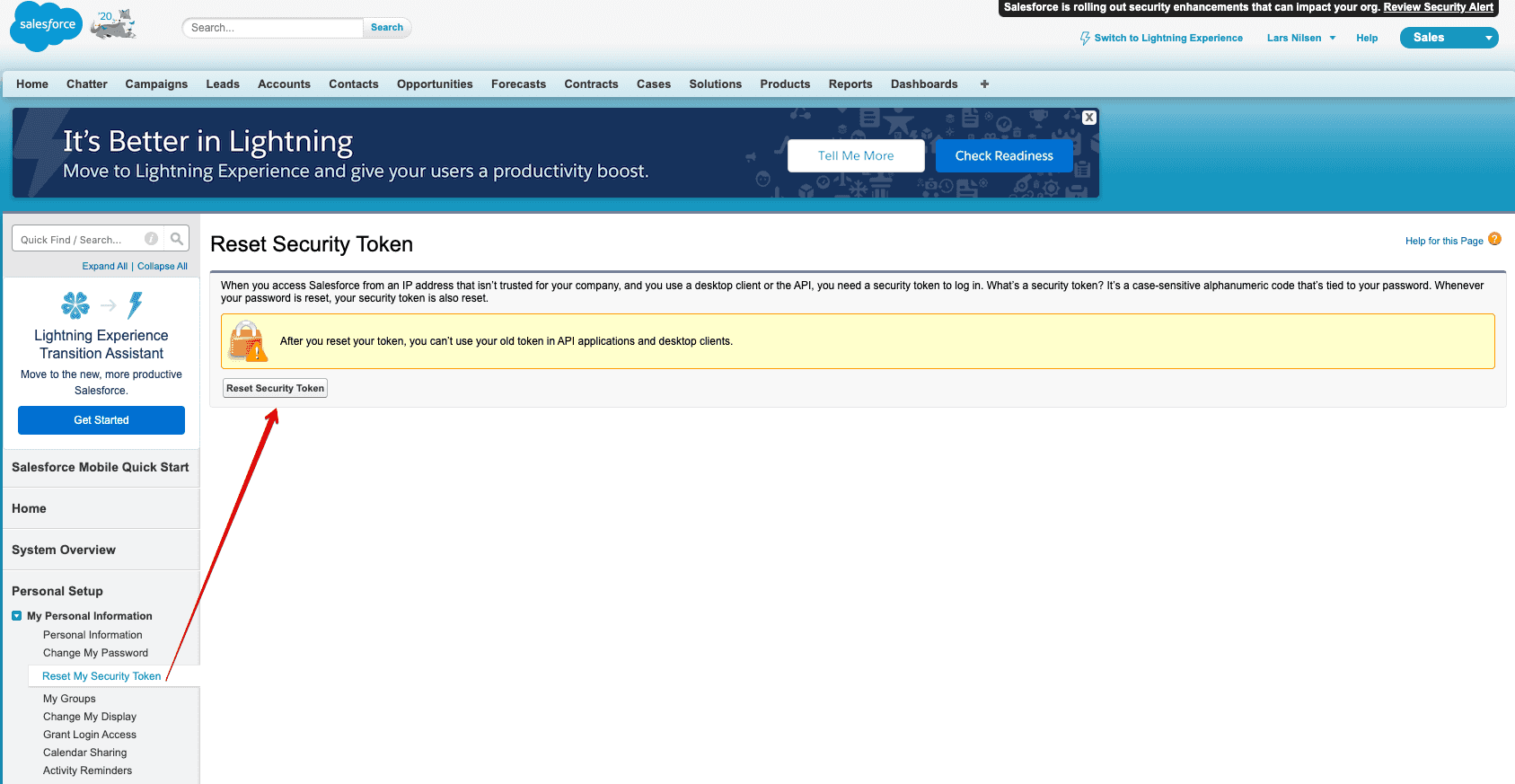The height and width of the screenshot is (784, 1515).
Task: Click the lock warning icon in notice
Action: [247, 341]
